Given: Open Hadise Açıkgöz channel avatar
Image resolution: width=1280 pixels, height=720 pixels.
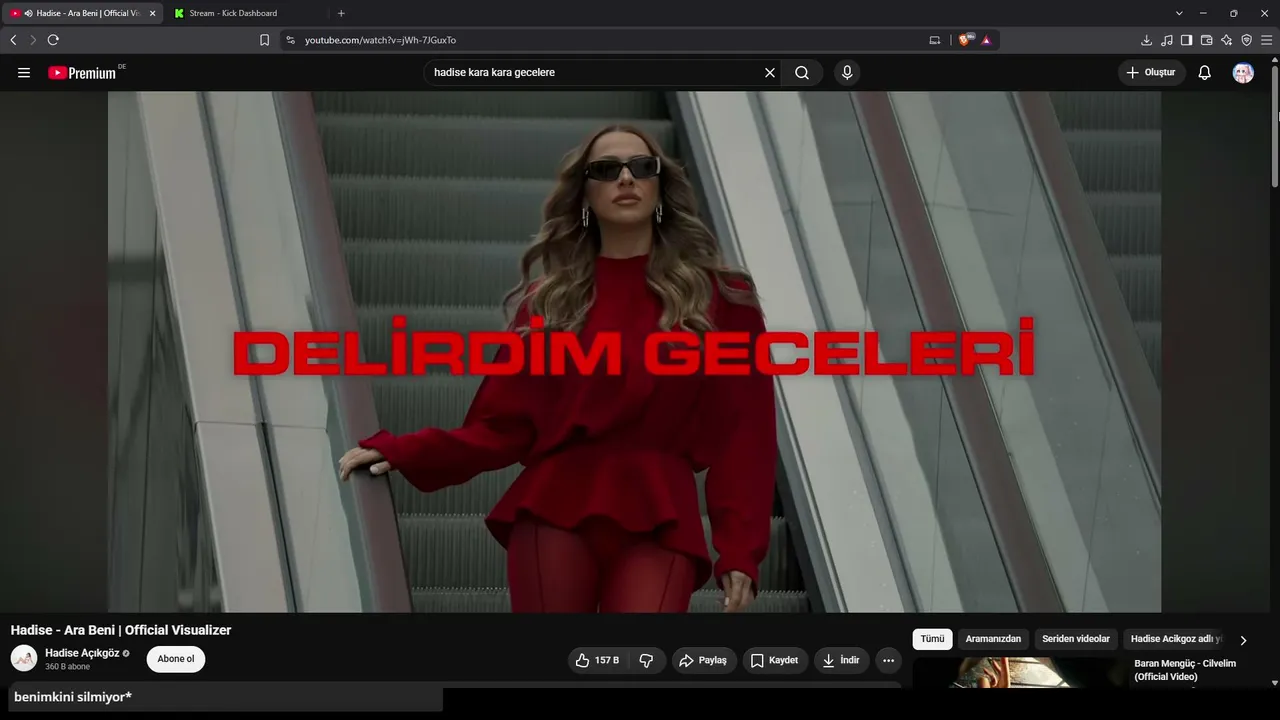Looking at the screenshot, I should 24,658.
